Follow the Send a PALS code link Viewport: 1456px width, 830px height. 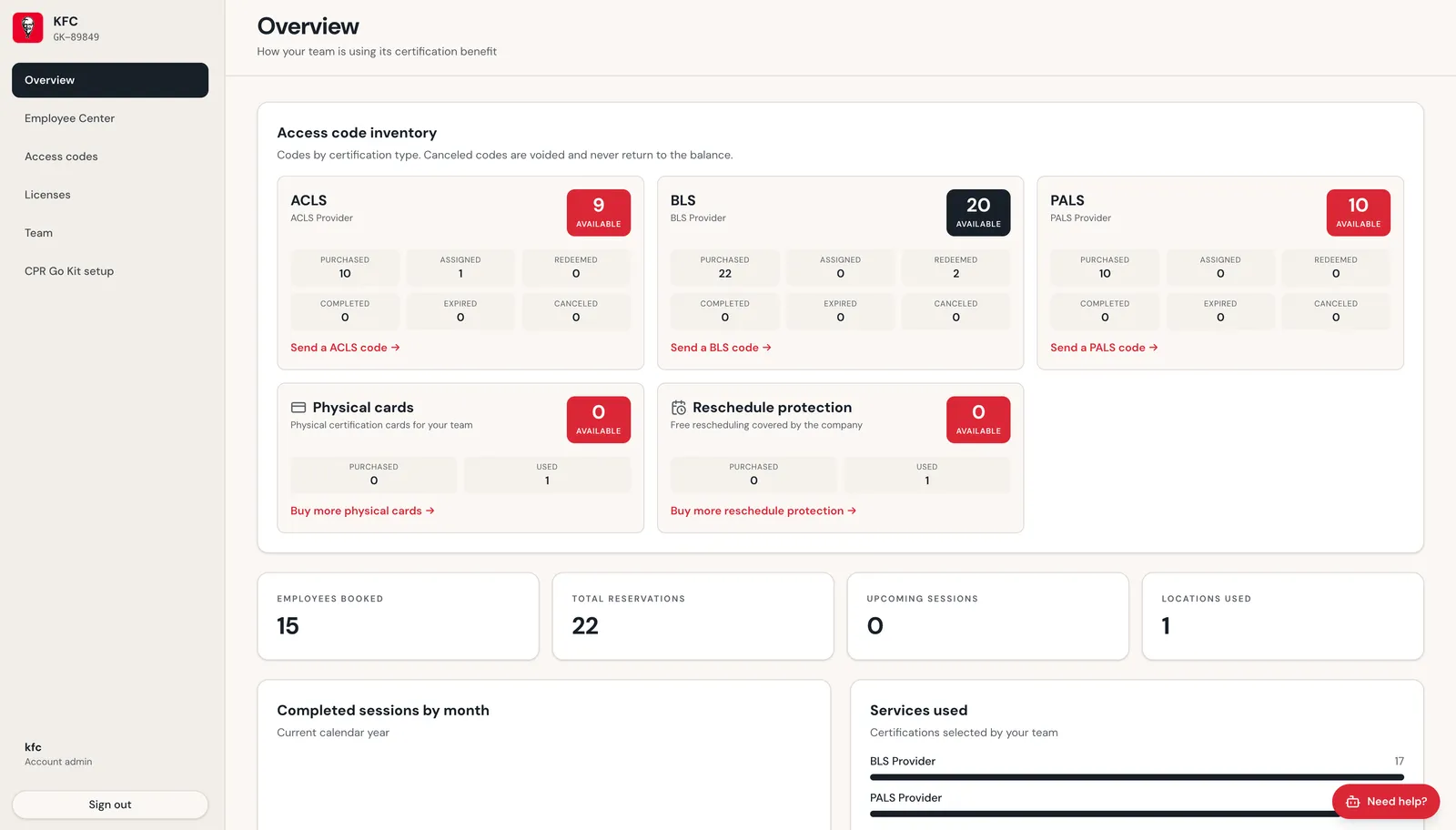tap(1104, 348)
